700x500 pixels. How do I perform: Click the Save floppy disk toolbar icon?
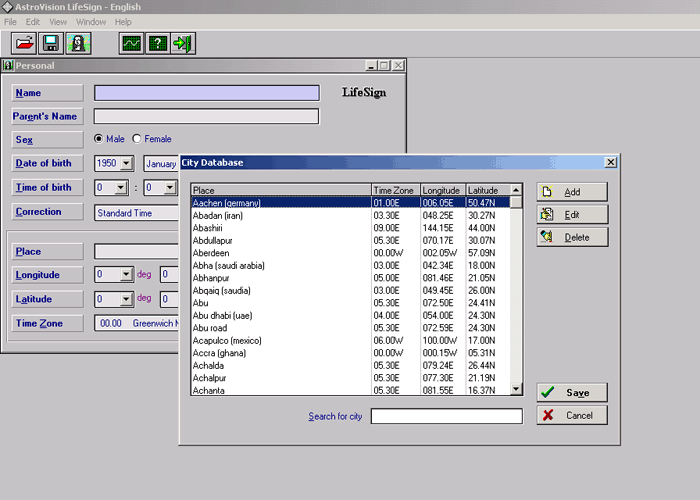pyautogui.click(x=51, y=43)
